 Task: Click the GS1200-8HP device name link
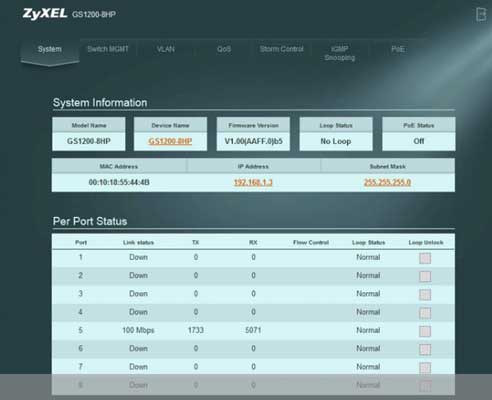[x=170, y=141]
